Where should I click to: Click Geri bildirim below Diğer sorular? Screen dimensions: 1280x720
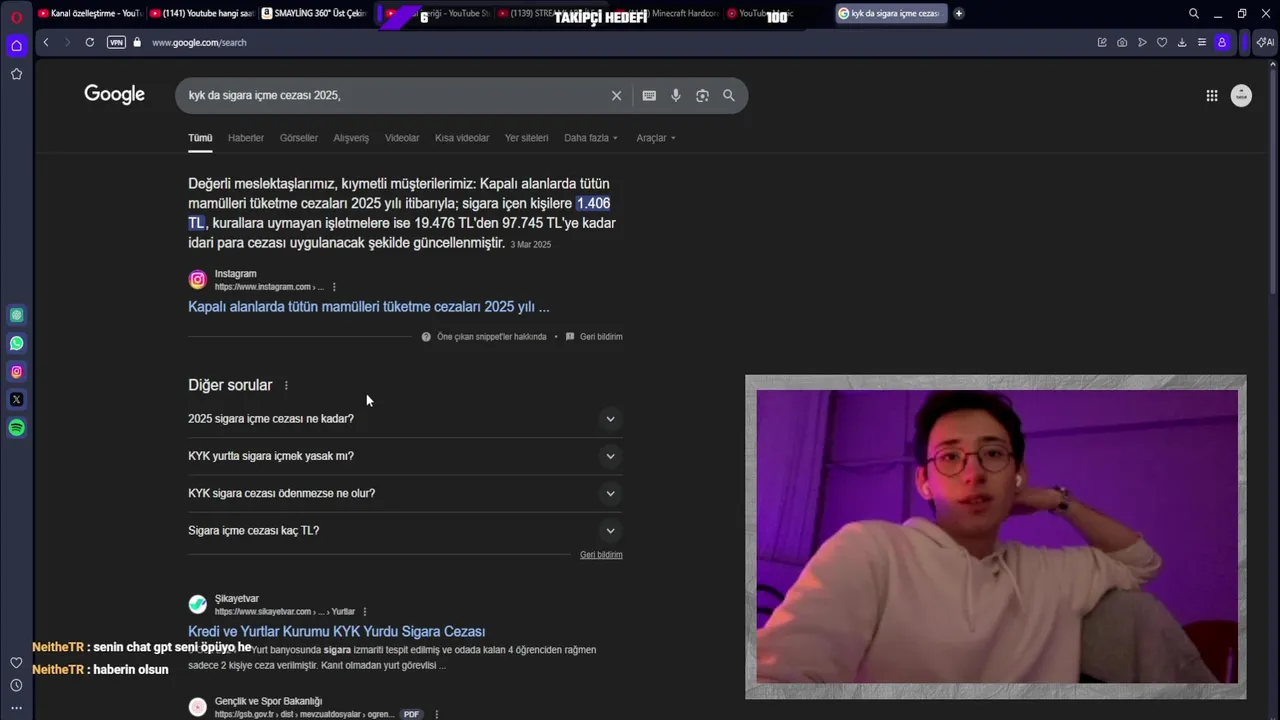coord(601,555)
